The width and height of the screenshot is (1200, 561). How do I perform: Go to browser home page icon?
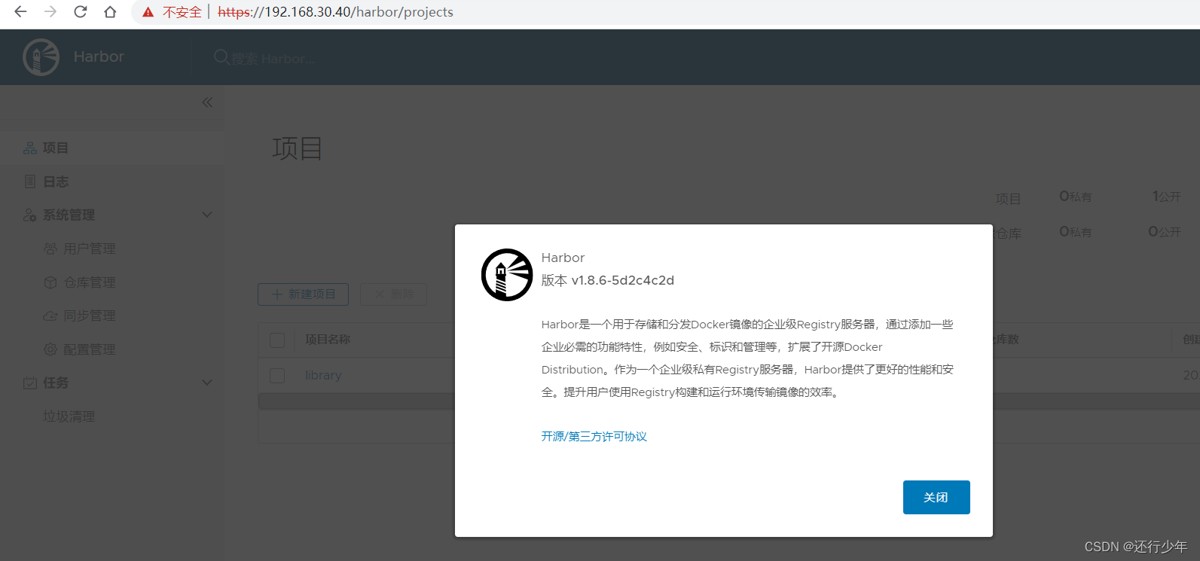click(x=111, y=13)
